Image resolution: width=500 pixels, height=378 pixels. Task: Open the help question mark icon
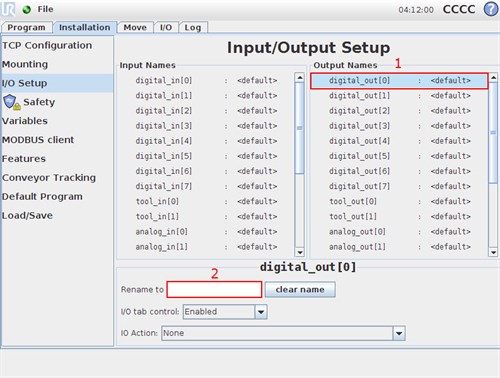(x=491, y=9)
